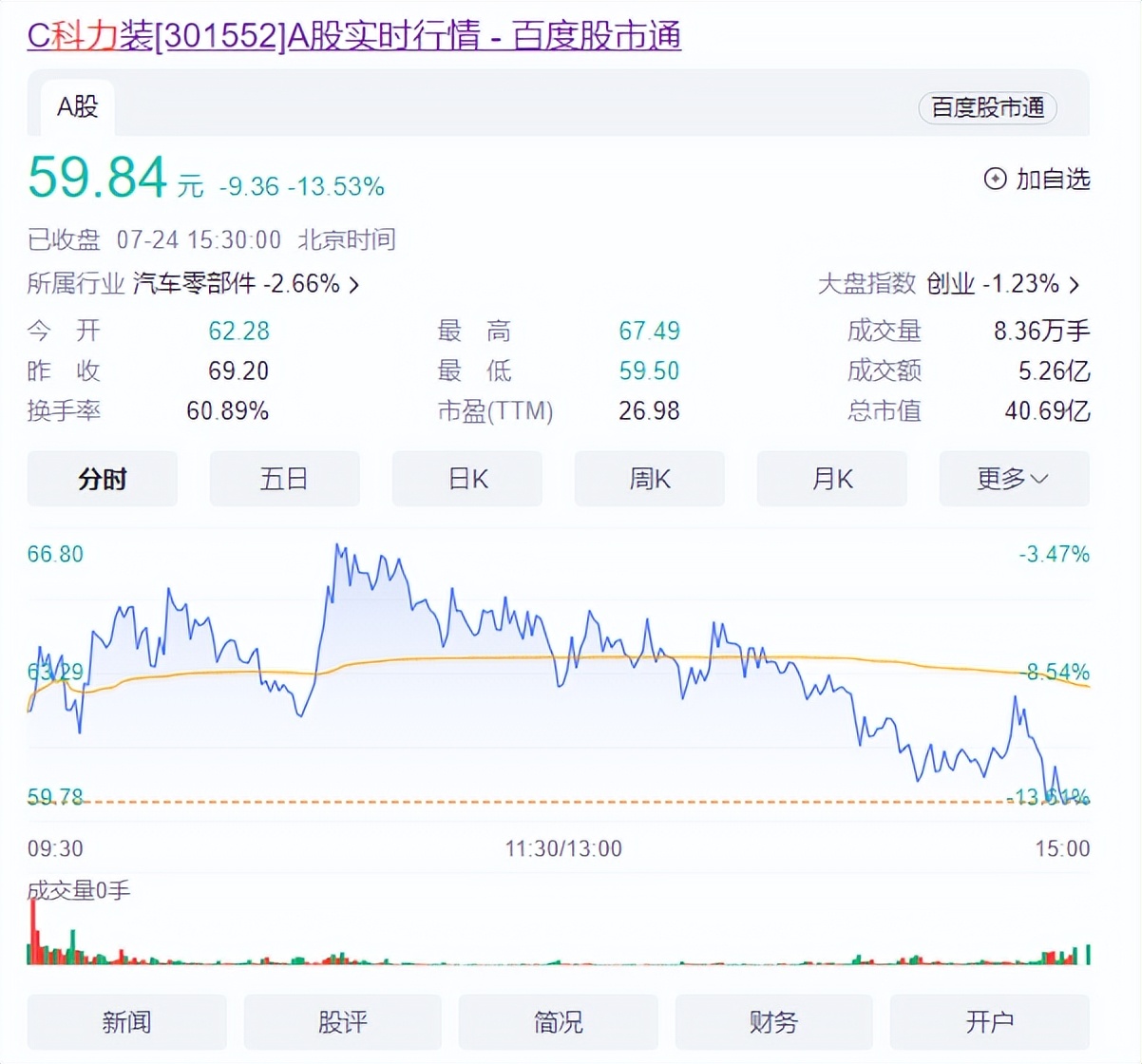This screenshot has width=1142, height=1064.
Task: Add stock via 加自选 text
Action: (x=1053, y=179)
